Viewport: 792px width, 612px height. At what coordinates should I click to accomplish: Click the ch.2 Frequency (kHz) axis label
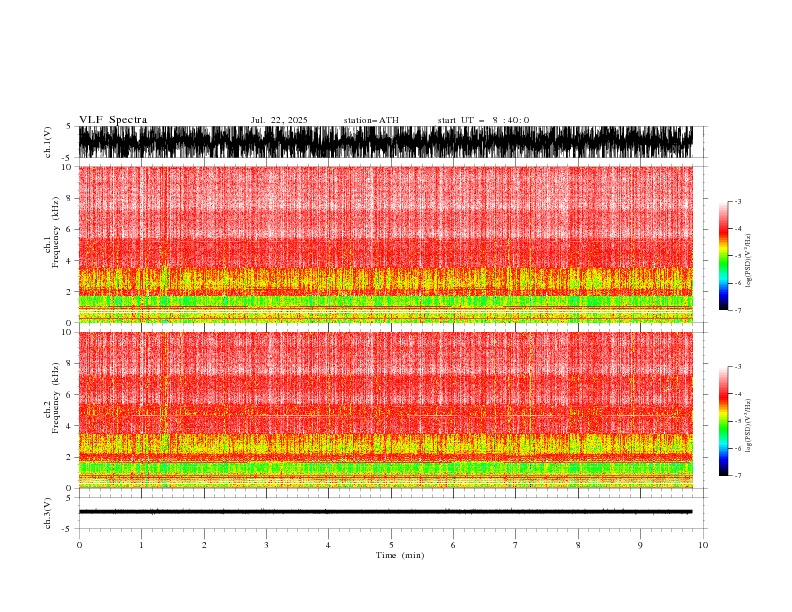[x=51, y=397]
